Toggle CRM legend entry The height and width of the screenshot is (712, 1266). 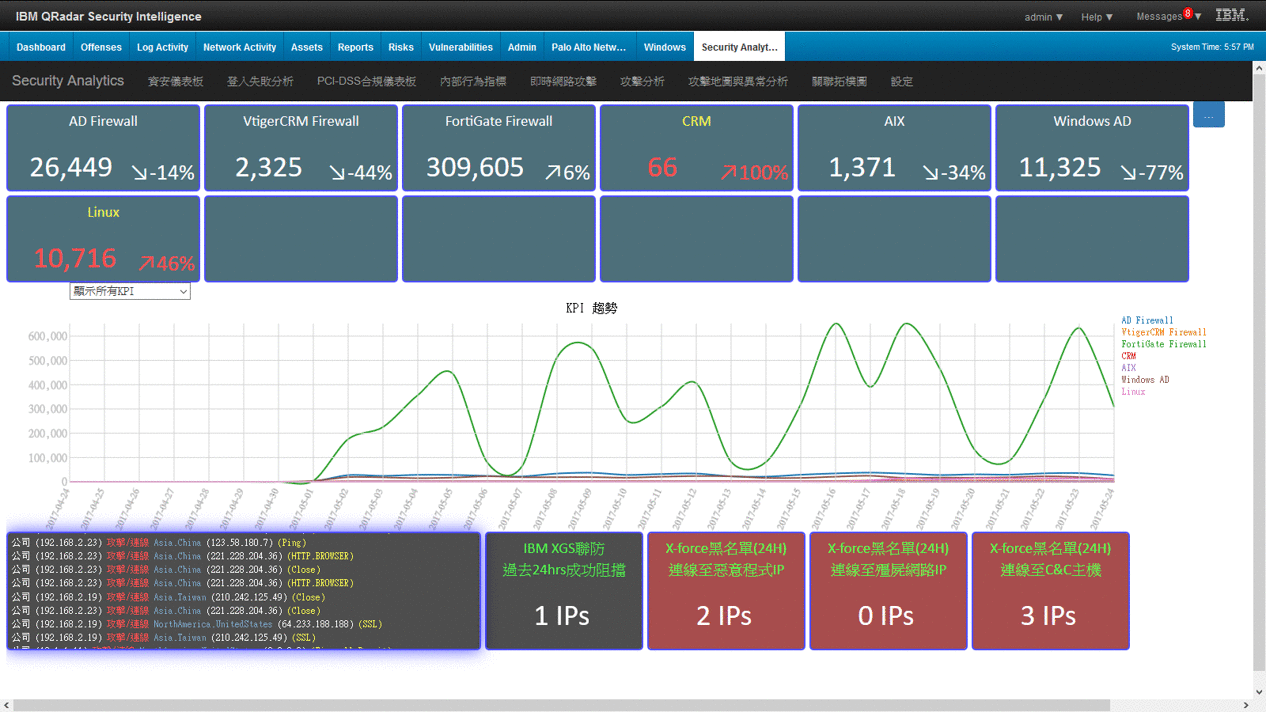point(1128,356)
